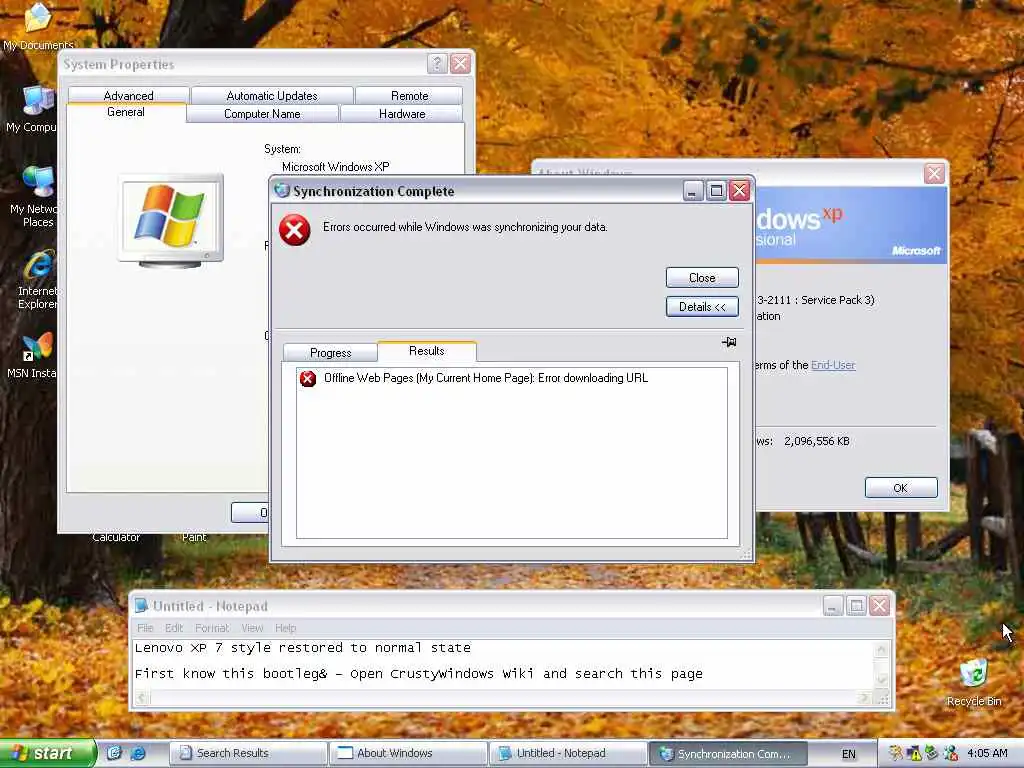The height and width of the screenshot is (768, 1024).
Task: Switch to the Progress tab
Action: click(330, 353)
